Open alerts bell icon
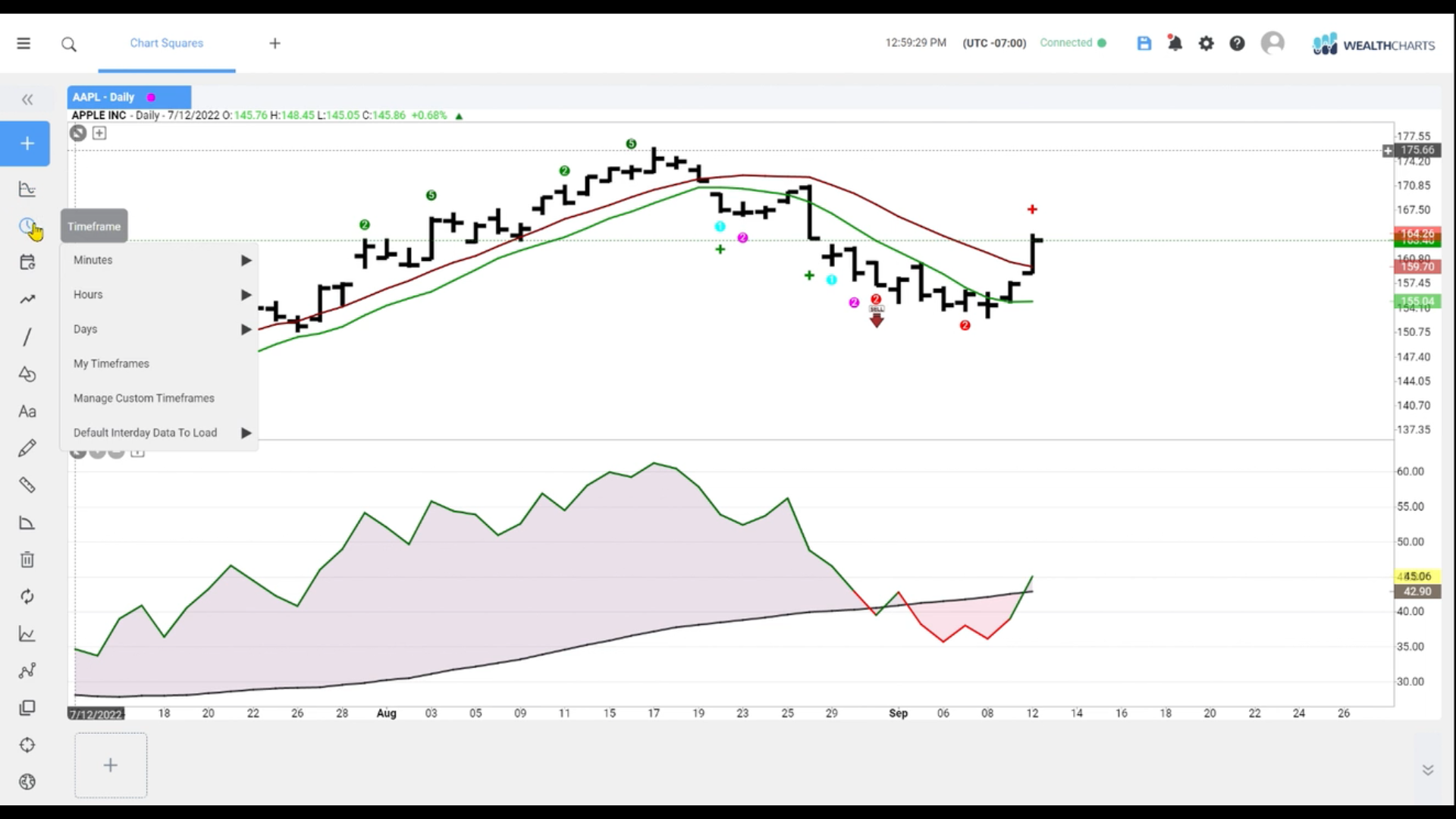 tap(1175, 43)
